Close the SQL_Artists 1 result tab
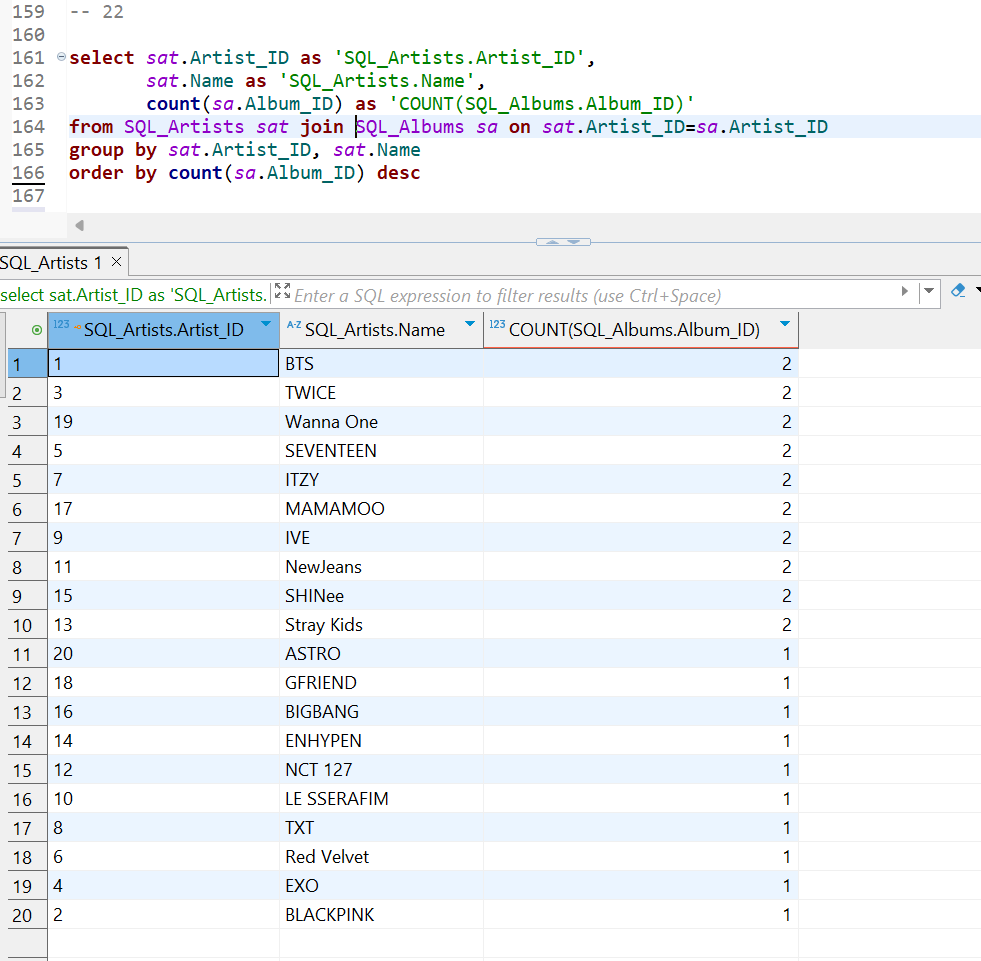Viewport: 981px width, 961px height. (x=116, y=262)
